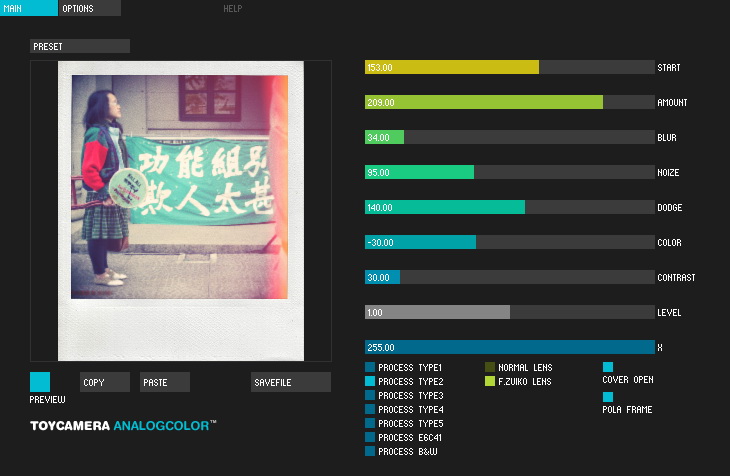
Task: Select the F.Zuiko Lens option
Action: [518, 381]
